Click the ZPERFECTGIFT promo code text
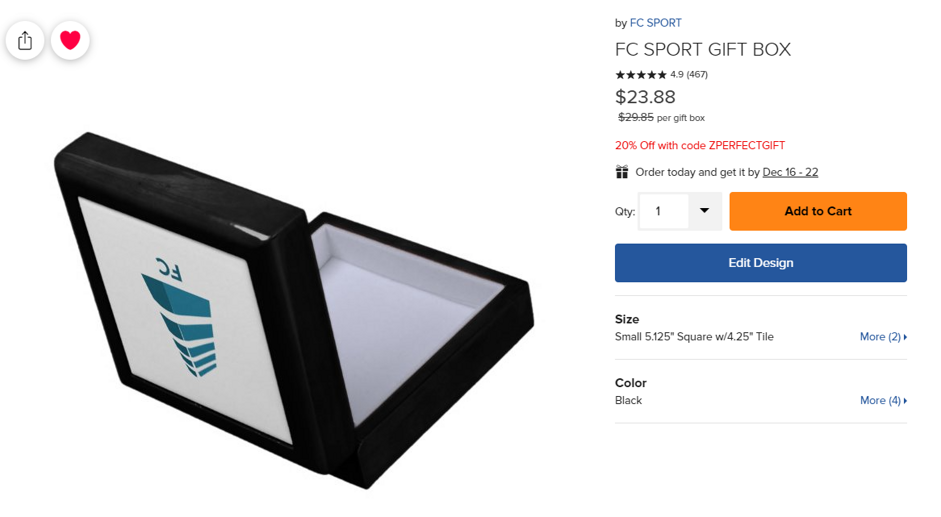 click(x=747, y=145)
